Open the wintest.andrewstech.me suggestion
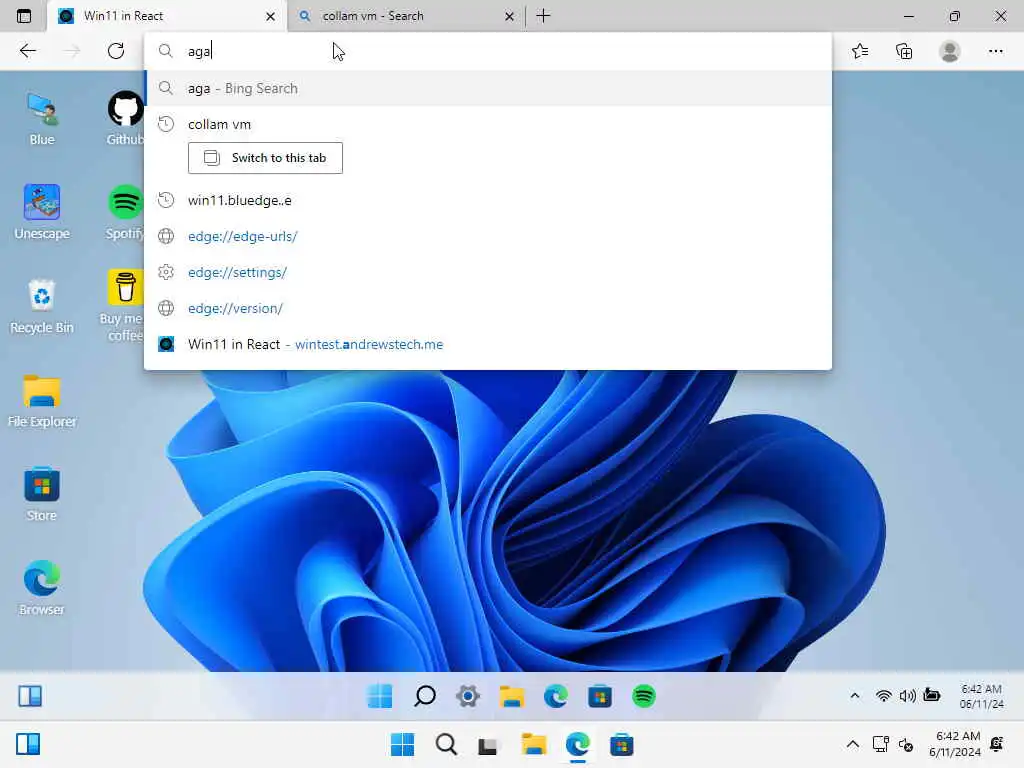This screenshot has width=1024, height=768. (488, 344)
